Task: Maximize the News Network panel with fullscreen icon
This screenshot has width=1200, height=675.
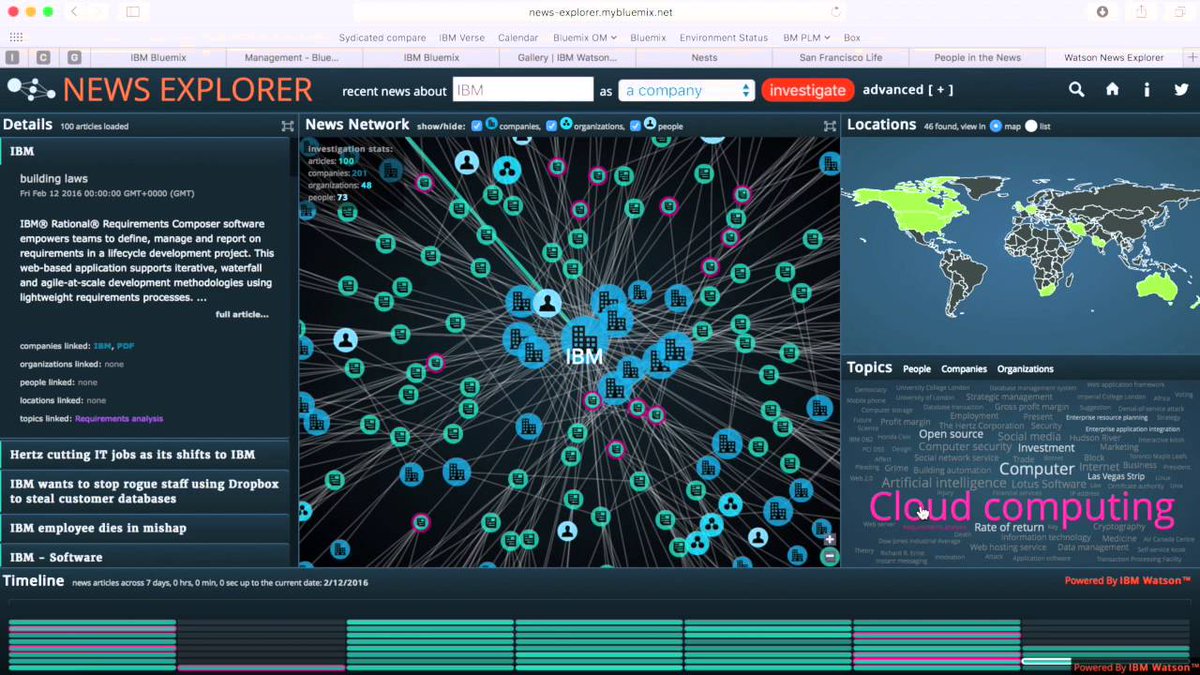Action: [x=829, y=126]
